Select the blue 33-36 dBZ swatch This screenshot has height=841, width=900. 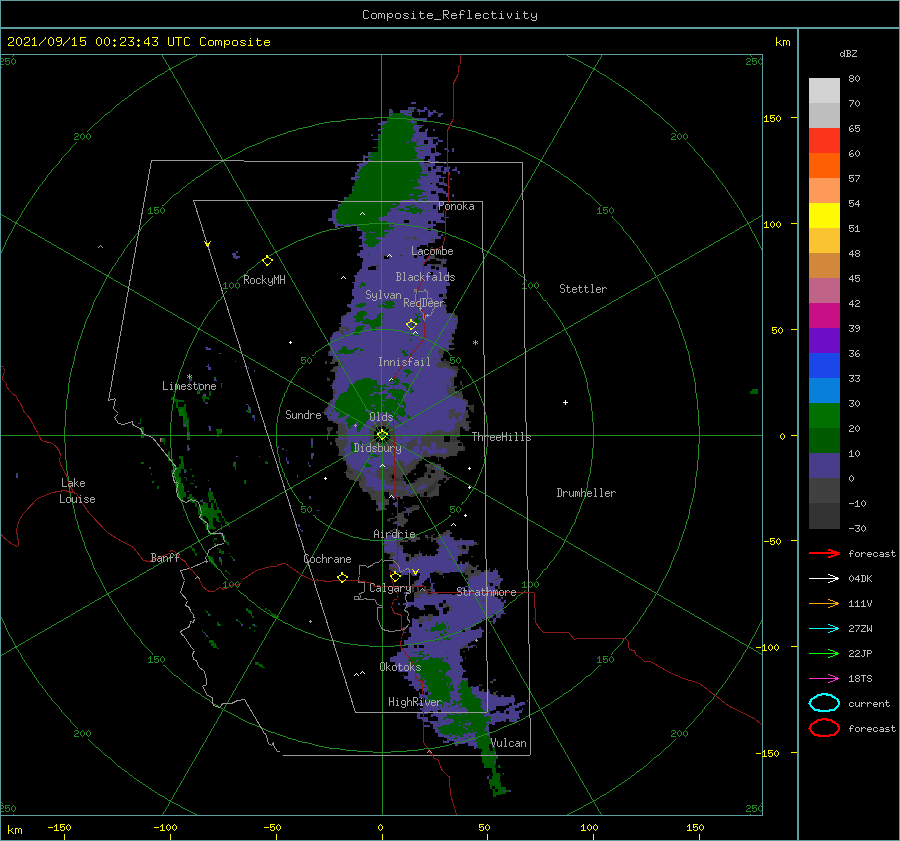click(824, 365)
